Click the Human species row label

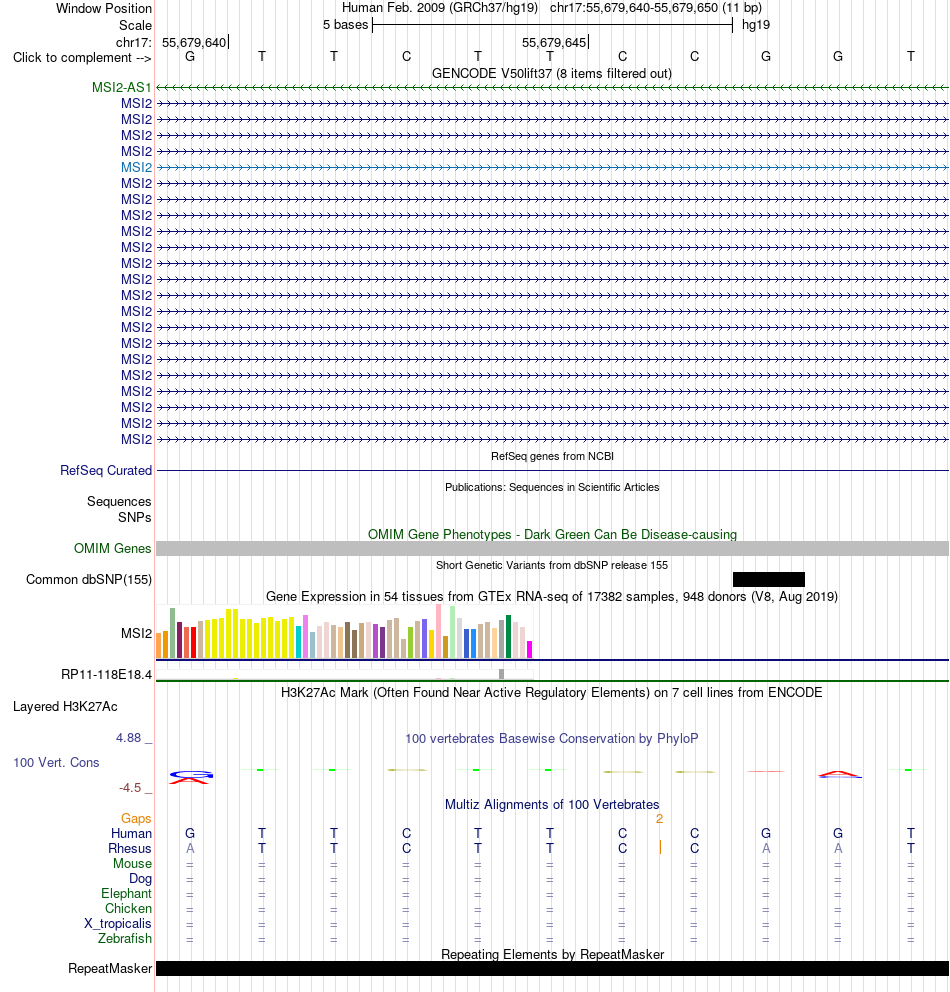pyautogui.click(x=132, y=833)
